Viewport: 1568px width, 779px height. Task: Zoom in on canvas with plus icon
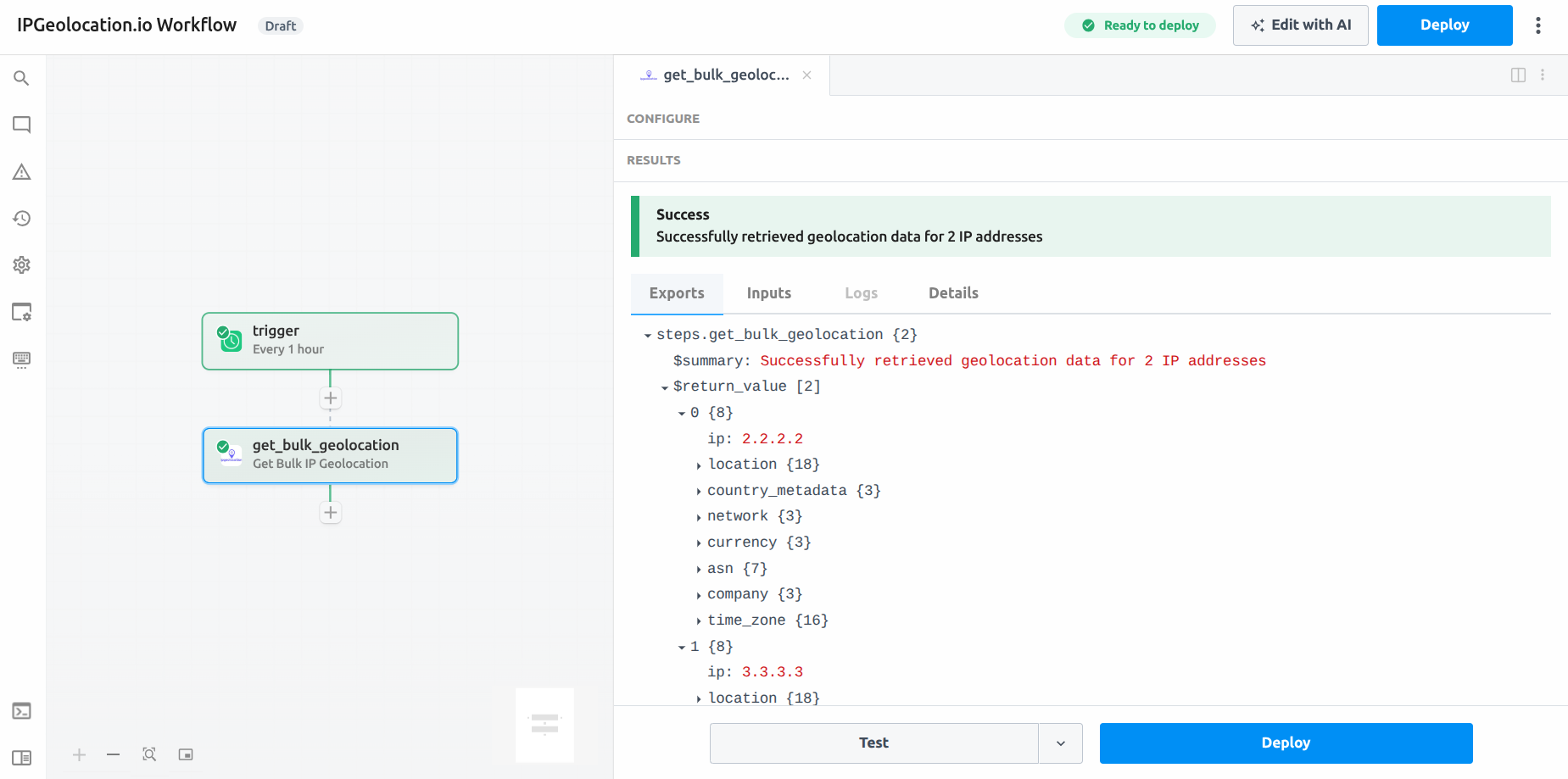[79, 754]
